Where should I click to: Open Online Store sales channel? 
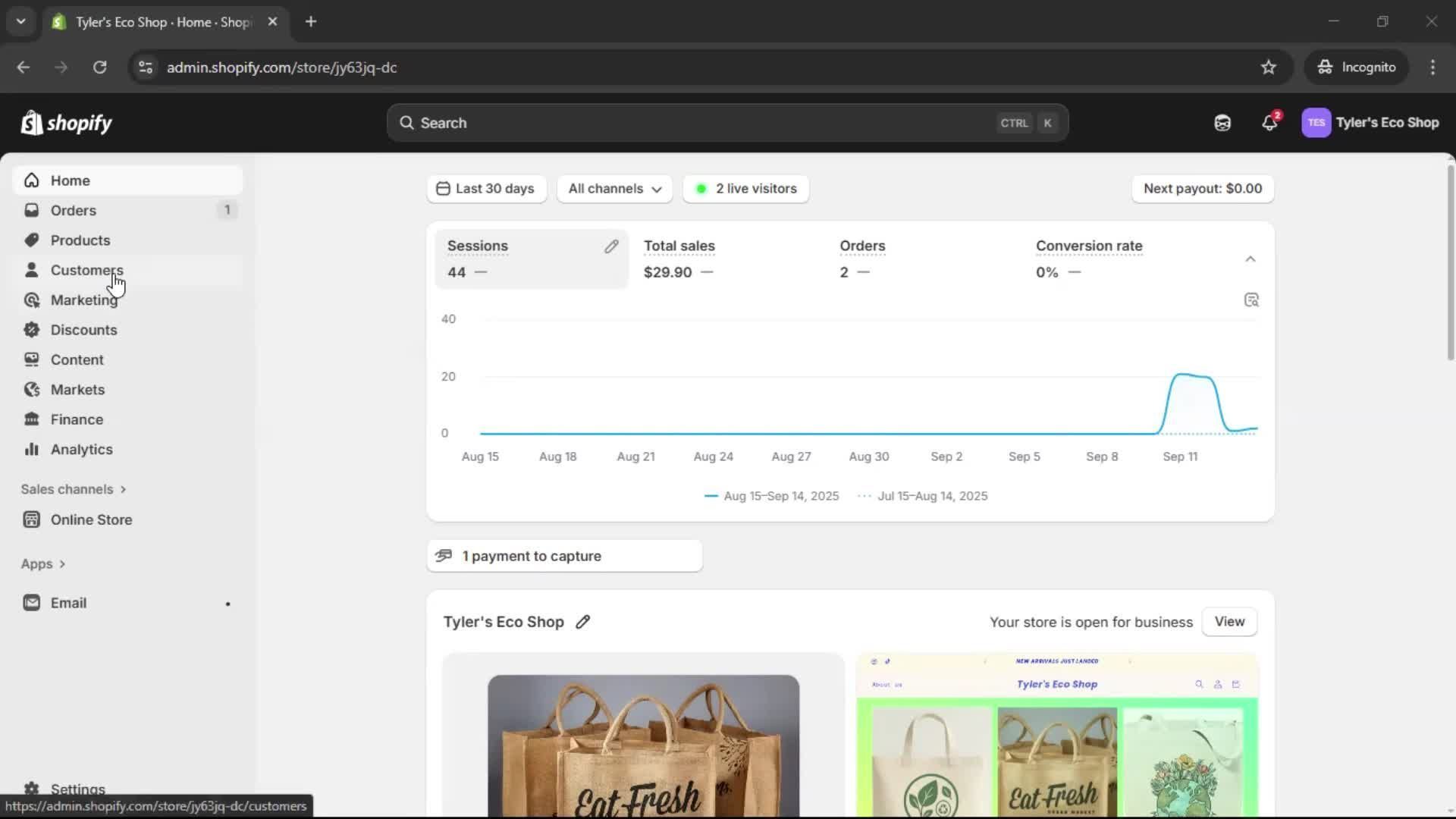[x=91, y=519]
